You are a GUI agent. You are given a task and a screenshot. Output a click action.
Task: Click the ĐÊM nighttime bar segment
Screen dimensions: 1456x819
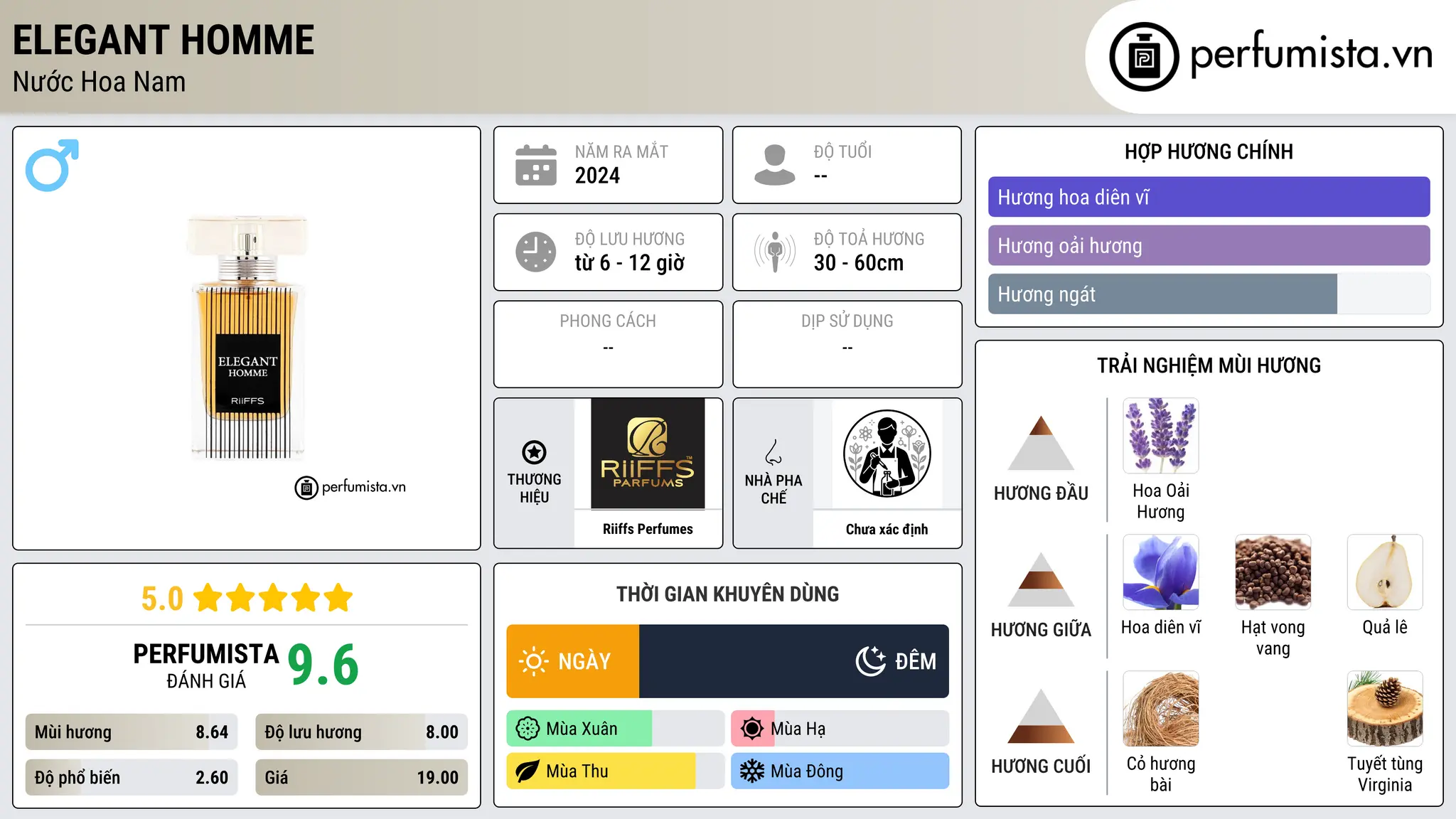pos(794,661)
